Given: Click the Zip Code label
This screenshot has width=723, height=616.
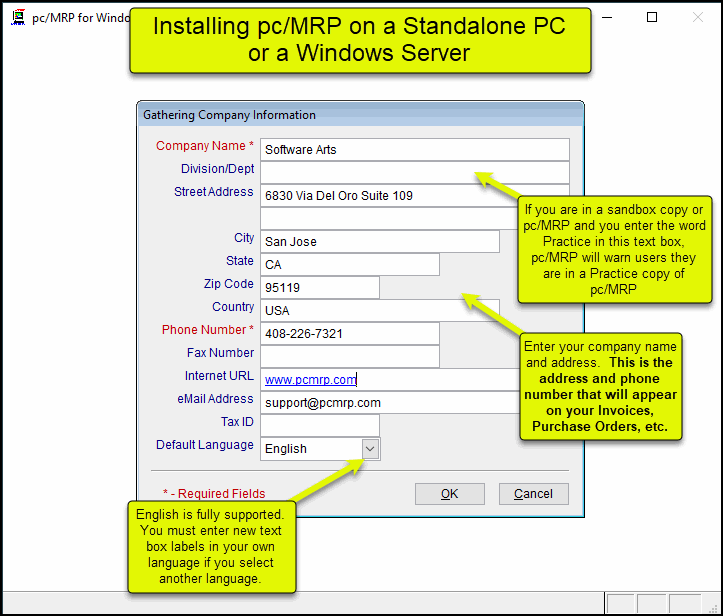Looking at the screenshot, I should coord(229,284).
